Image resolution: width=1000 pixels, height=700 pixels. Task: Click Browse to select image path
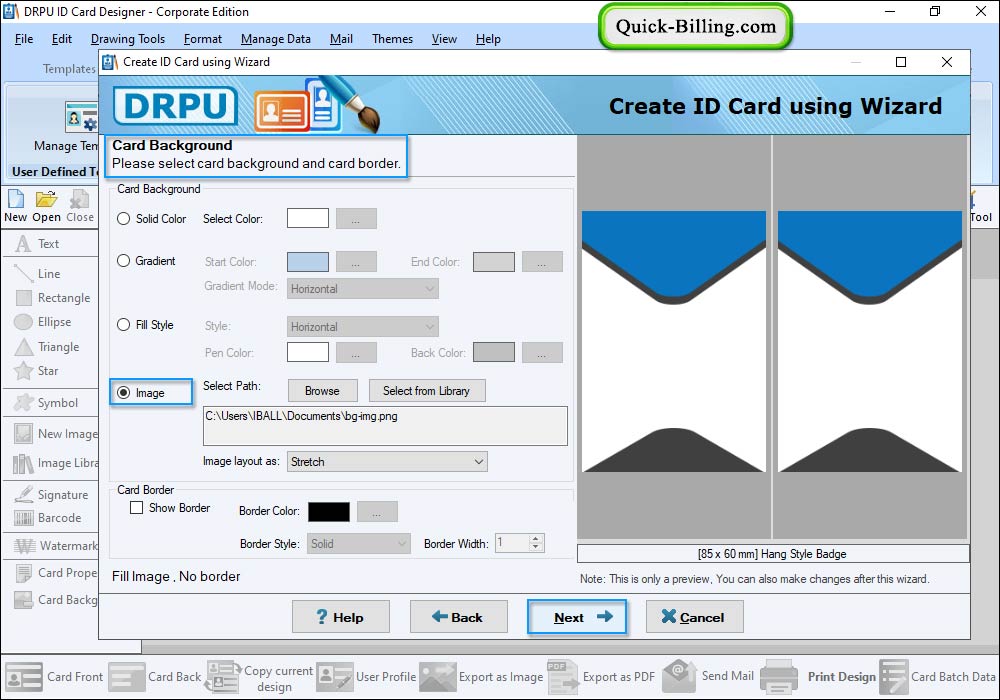[322, 391]
